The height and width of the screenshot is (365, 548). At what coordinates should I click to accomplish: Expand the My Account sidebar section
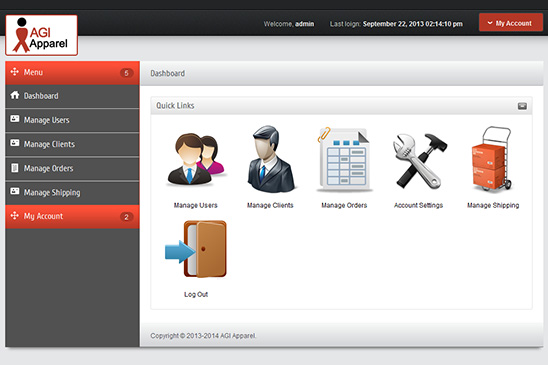coord(72,217)
